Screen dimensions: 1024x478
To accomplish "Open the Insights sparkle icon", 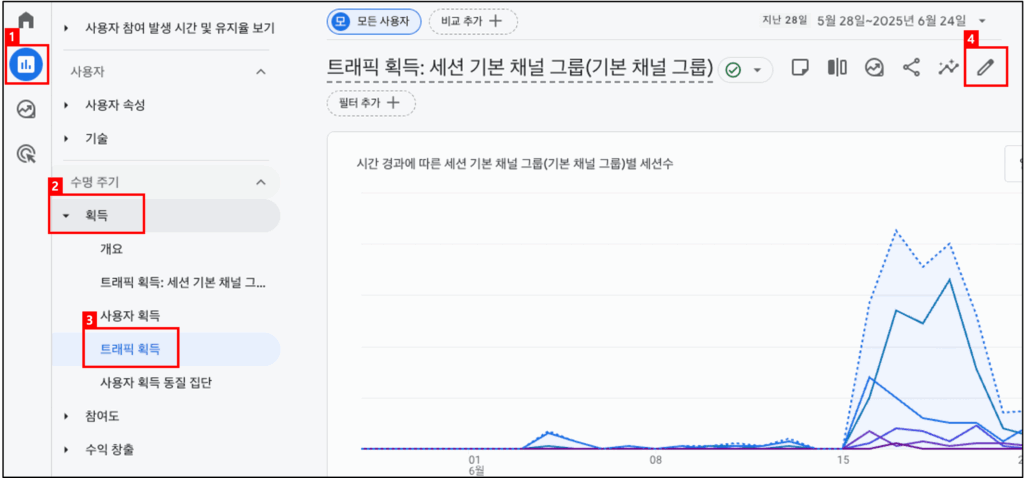I will (x=948, y=67).
